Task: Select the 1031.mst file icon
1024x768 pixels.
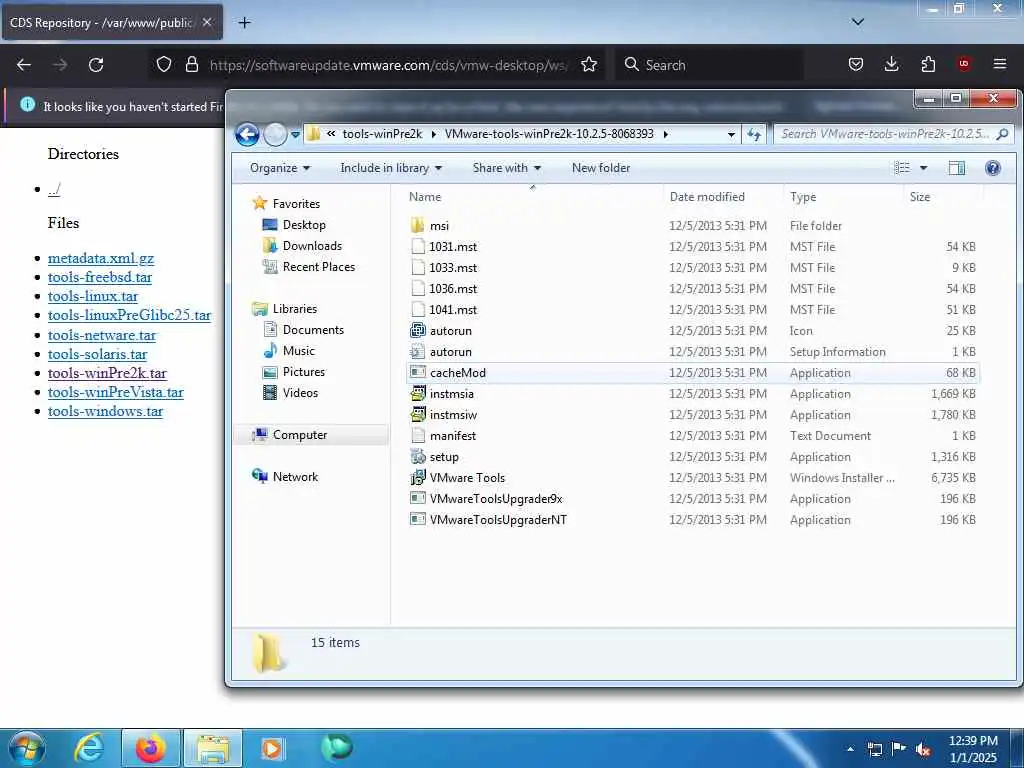Action: 418,246
